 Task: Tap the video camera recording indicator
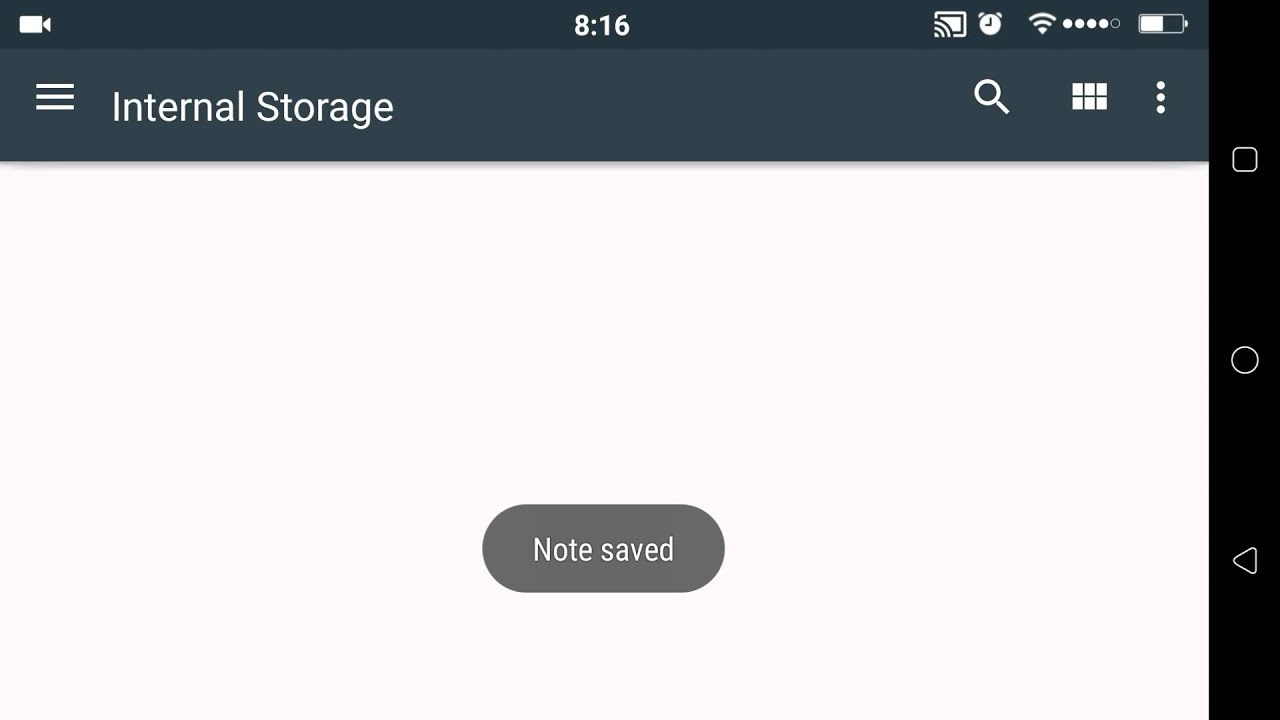[x=35, y=24]
